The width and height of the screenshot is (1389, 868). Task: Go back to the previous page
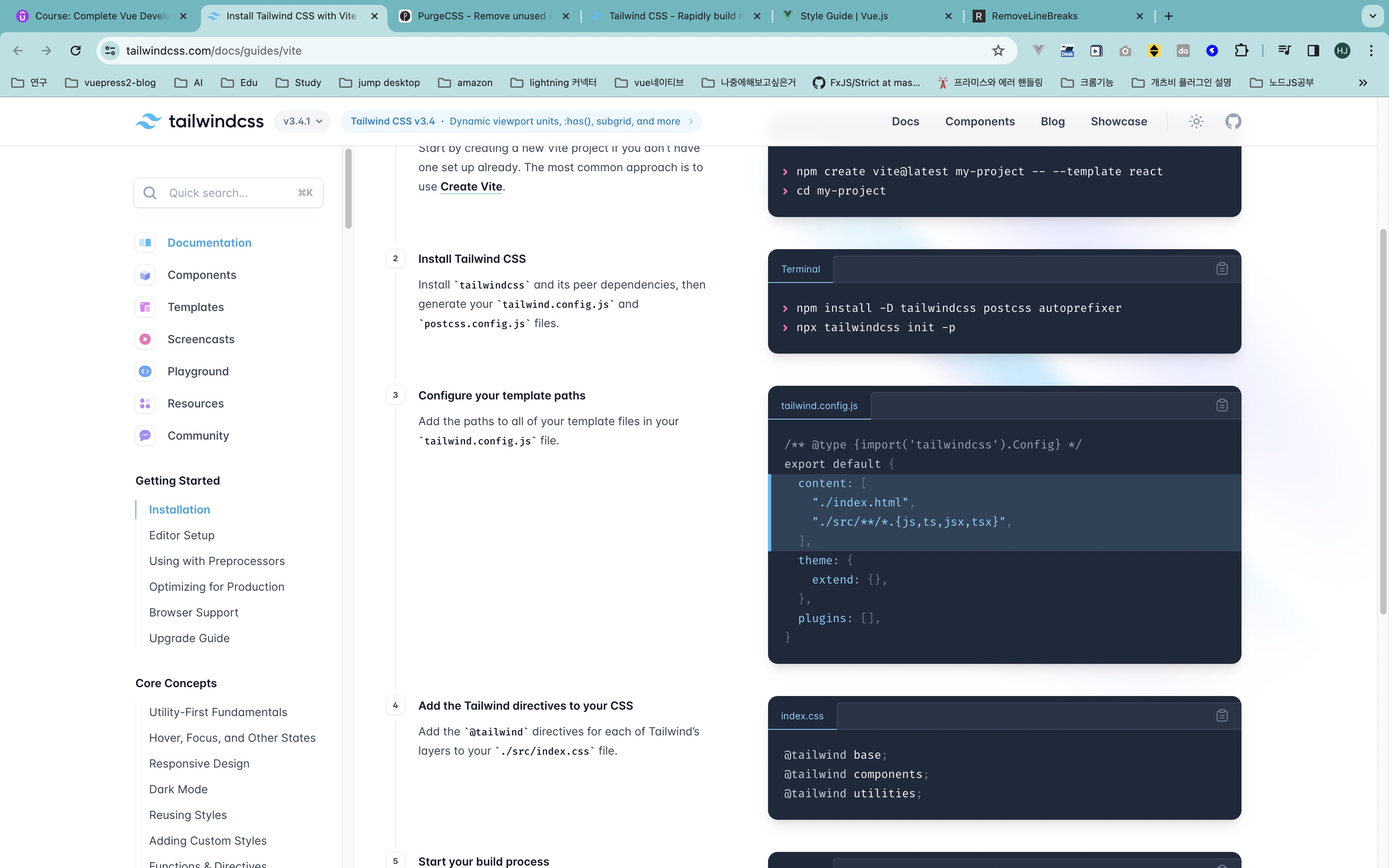pos(18,51)
